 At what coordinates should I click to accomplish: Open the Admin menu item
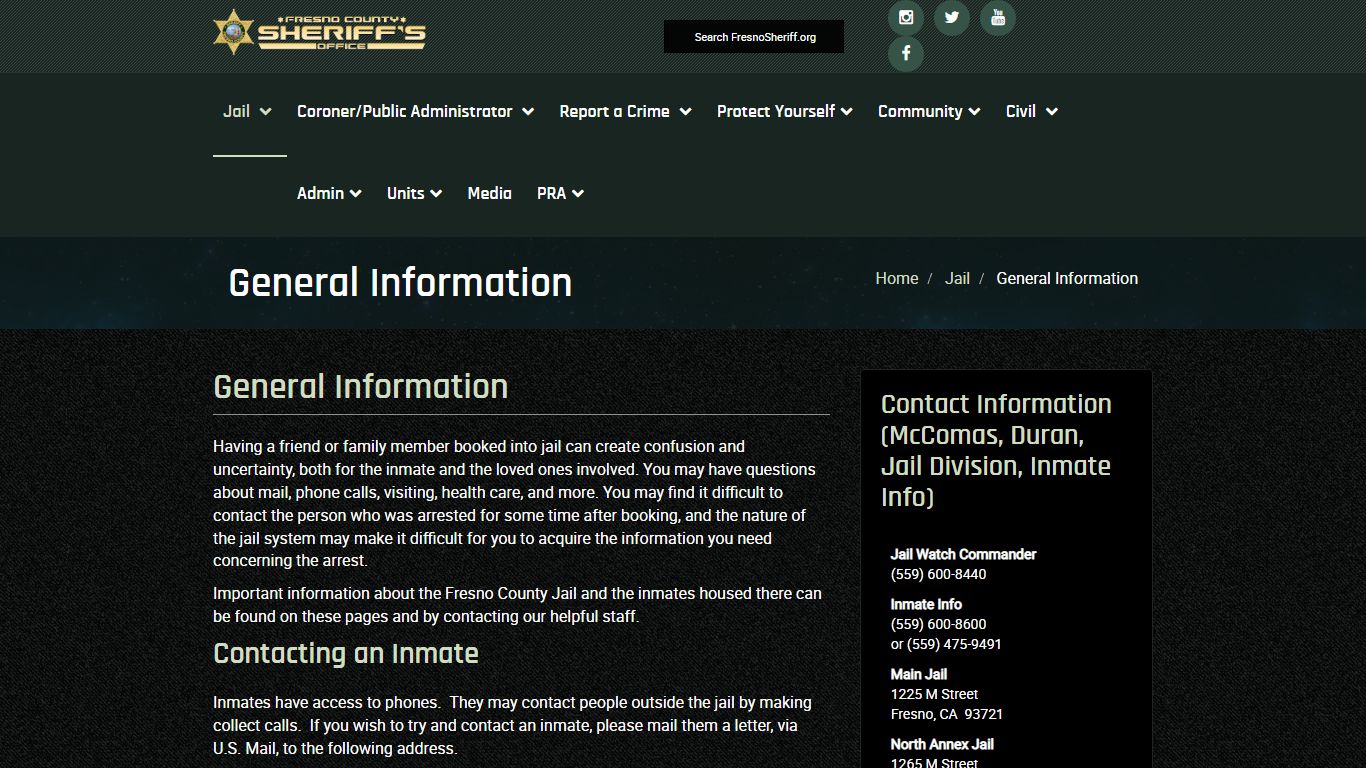tap(320, 193)
